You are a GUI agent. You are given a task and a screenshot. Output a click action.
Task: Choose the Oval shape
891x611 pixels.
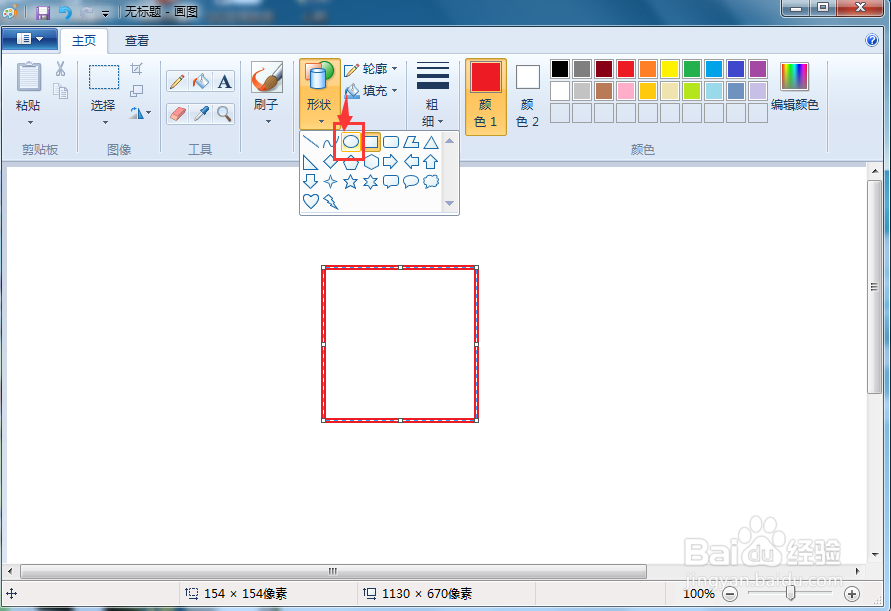coord(351,142)
